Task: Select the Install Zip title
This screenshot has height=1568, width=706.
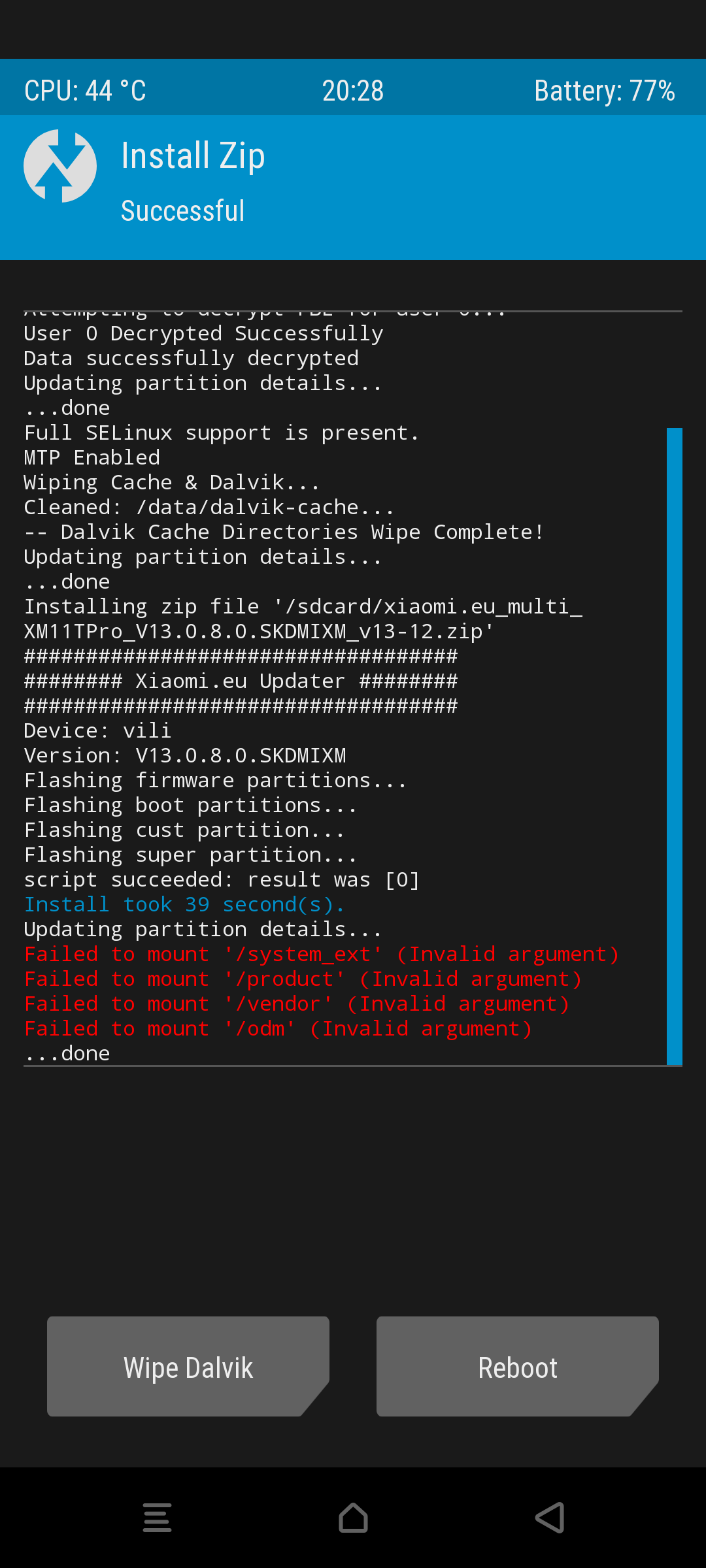Action: [193, 156]
